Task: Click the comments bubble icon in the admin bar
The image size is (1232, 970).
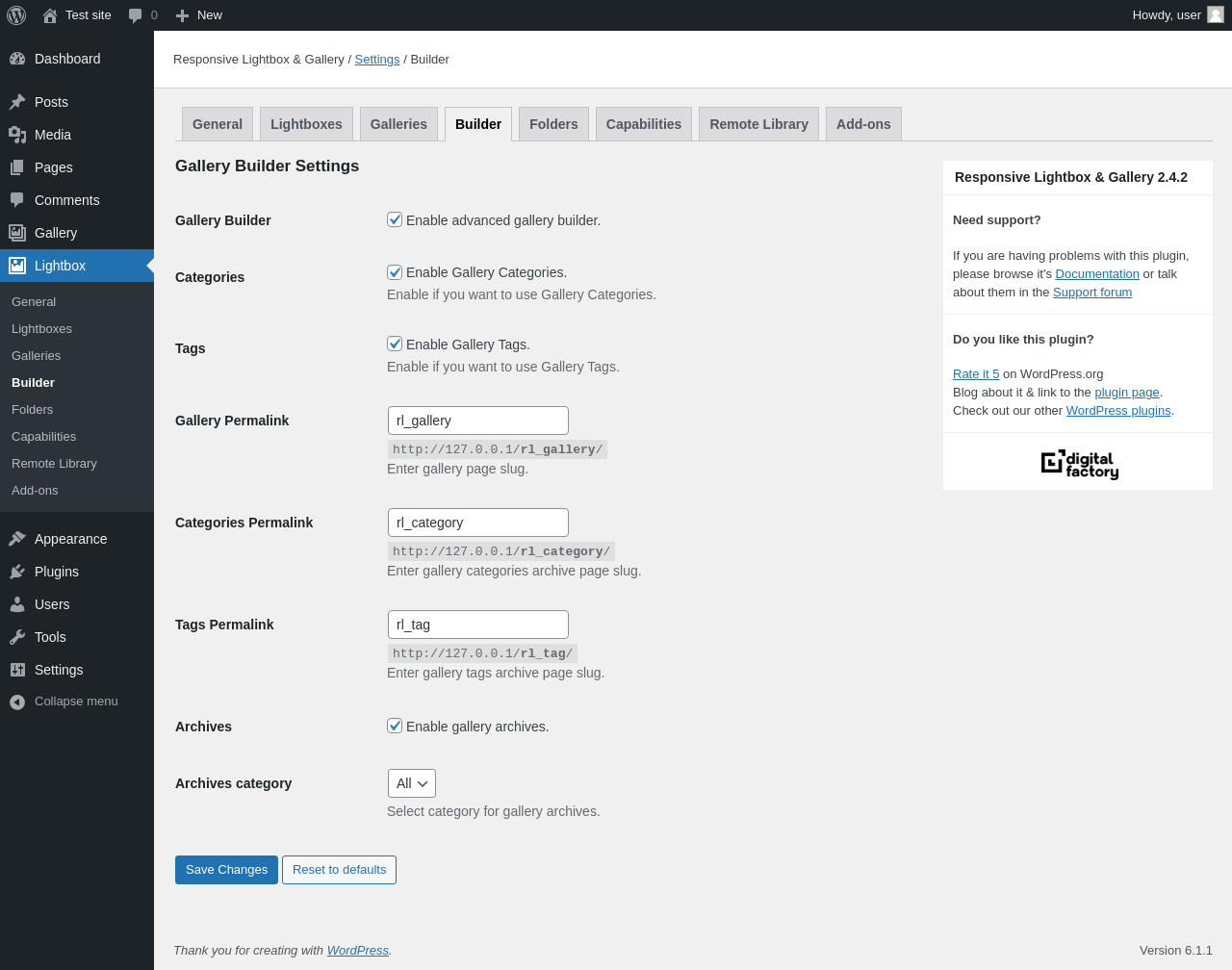Action: (136, 15)
